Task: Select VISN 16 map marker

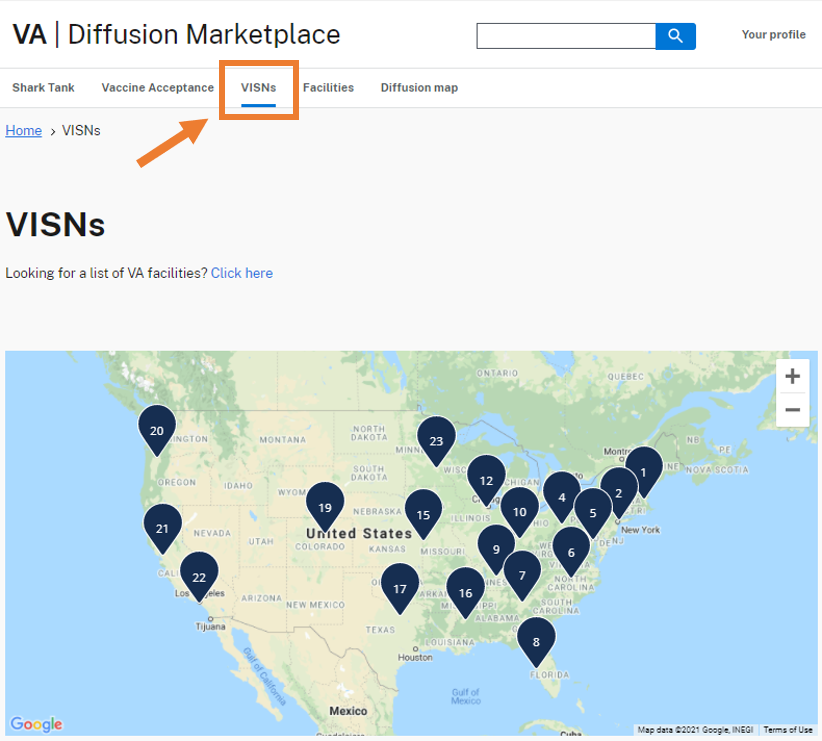Action: point(466,593)
